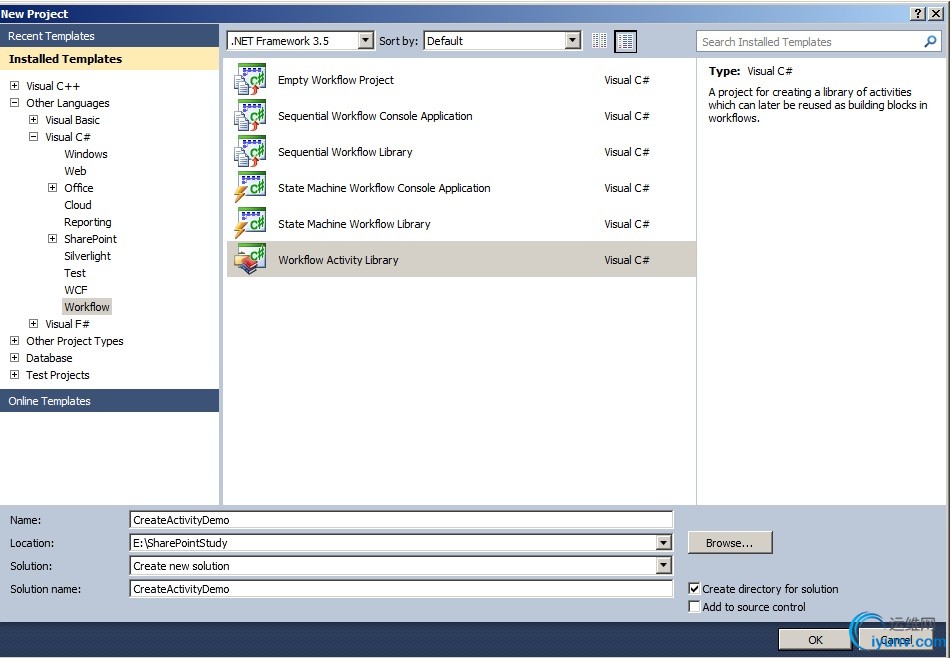Select the Workflow tree item
The image size is (952, 658).
(x=87, y=307)
